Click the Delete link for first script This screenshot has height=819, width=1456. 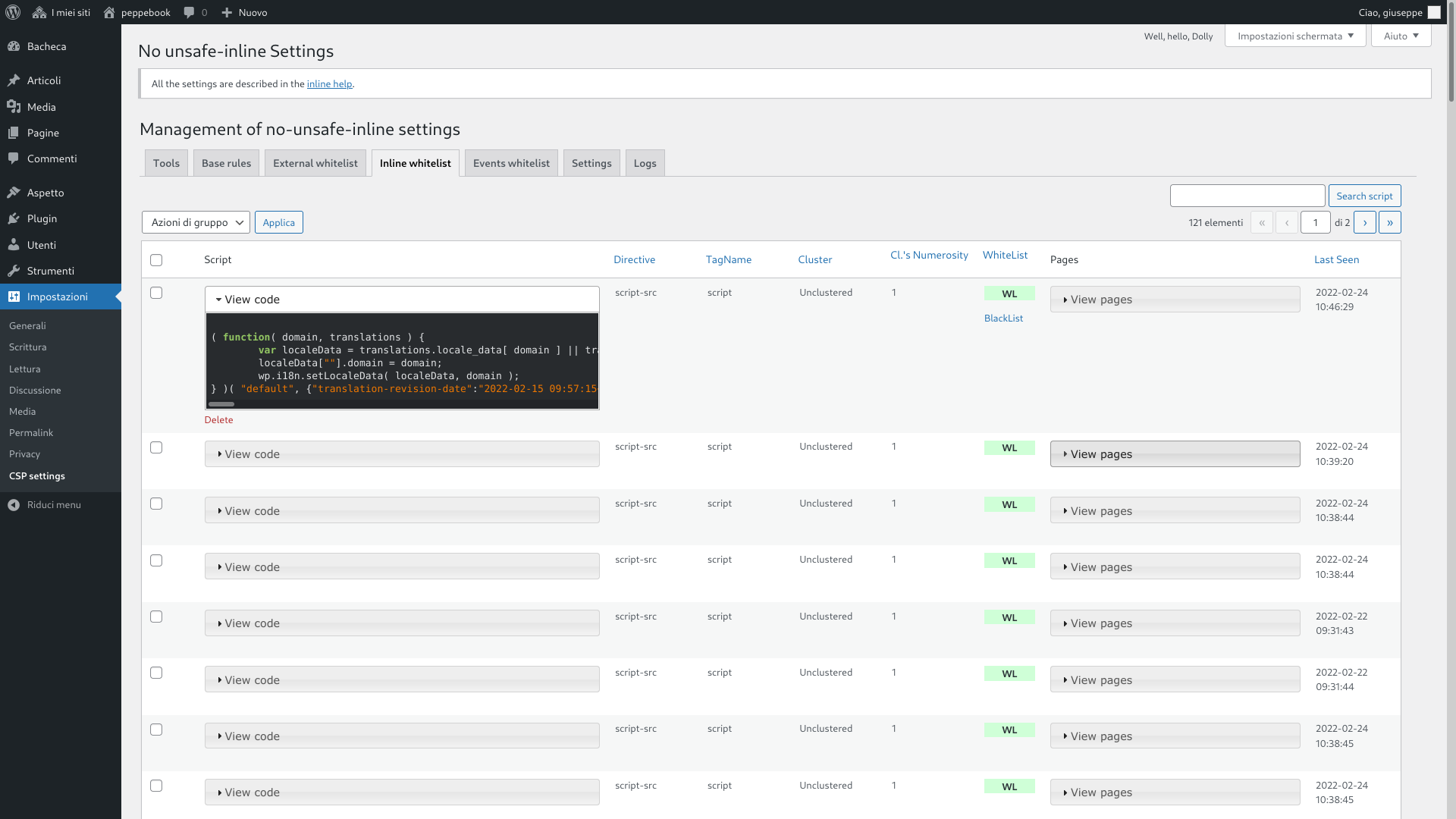click(218, 419)
